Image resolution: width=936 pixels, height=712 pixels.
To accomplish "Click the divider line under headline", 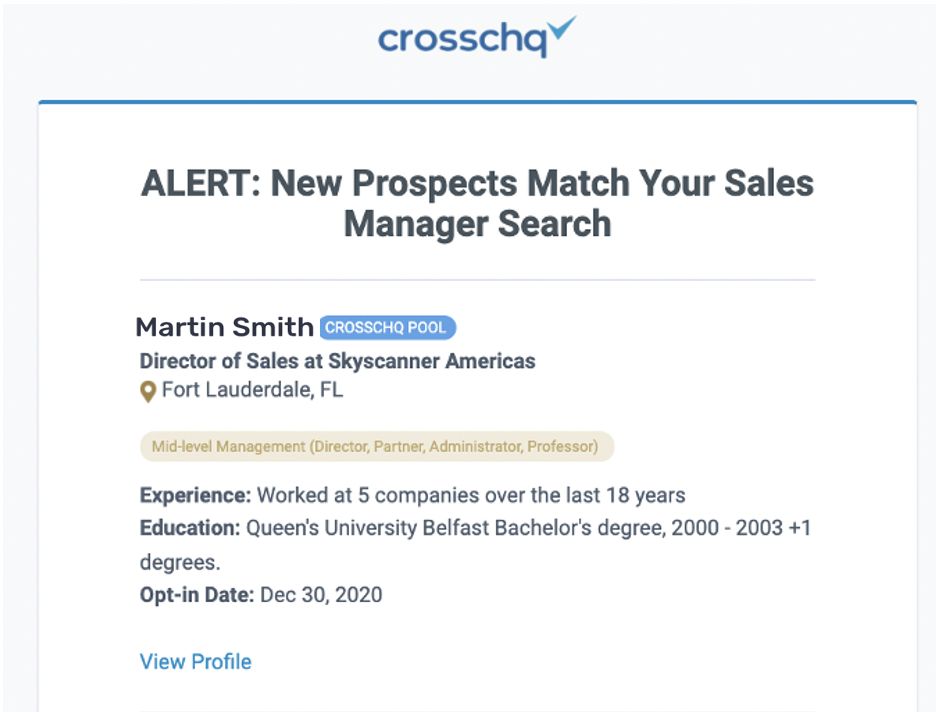I will pyautogui.click(x=478, y=279).
